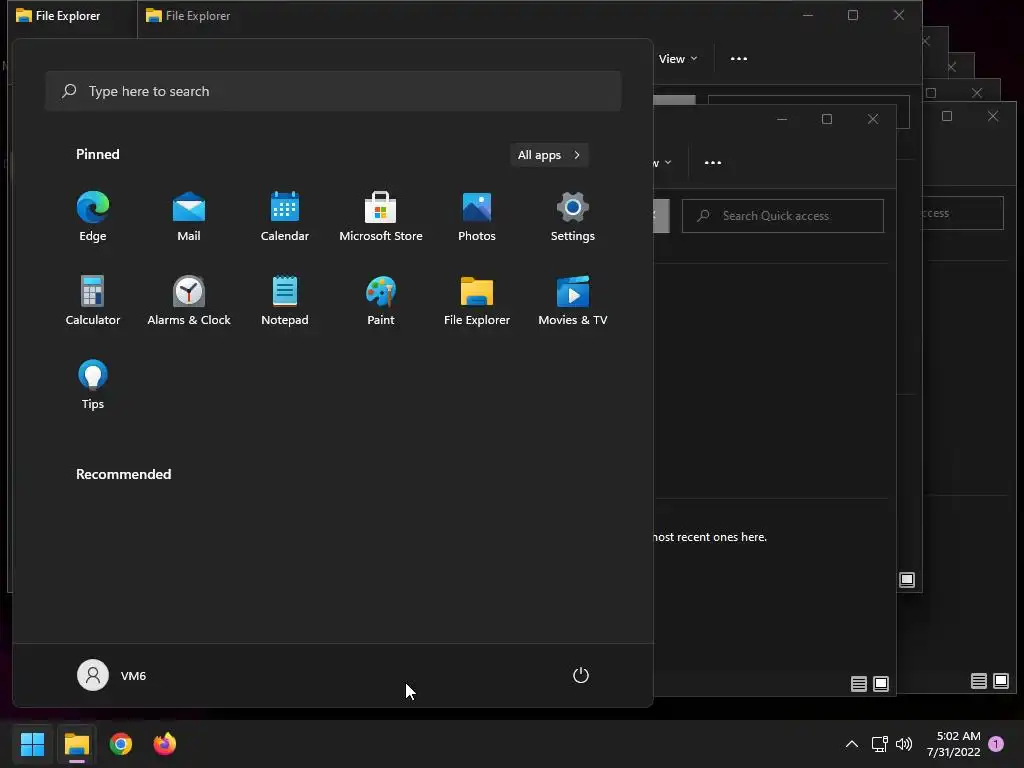
Task: Switch to the first File Explorer tab
Action: coord(72,16)
